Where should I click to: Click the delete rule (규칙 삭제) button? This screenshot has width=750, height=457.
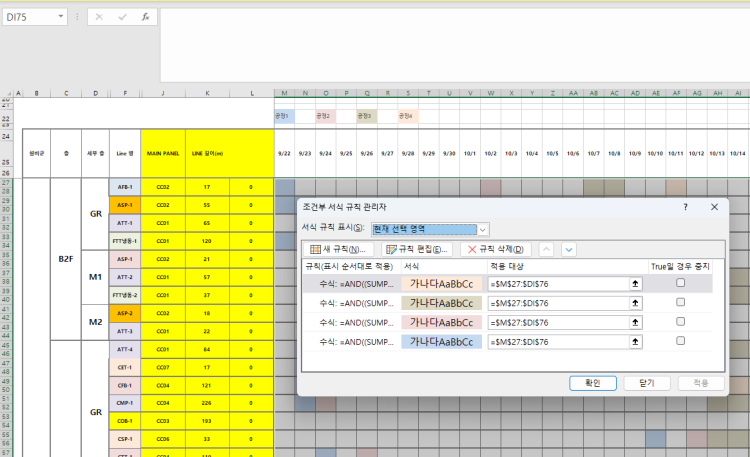(496, 249)
